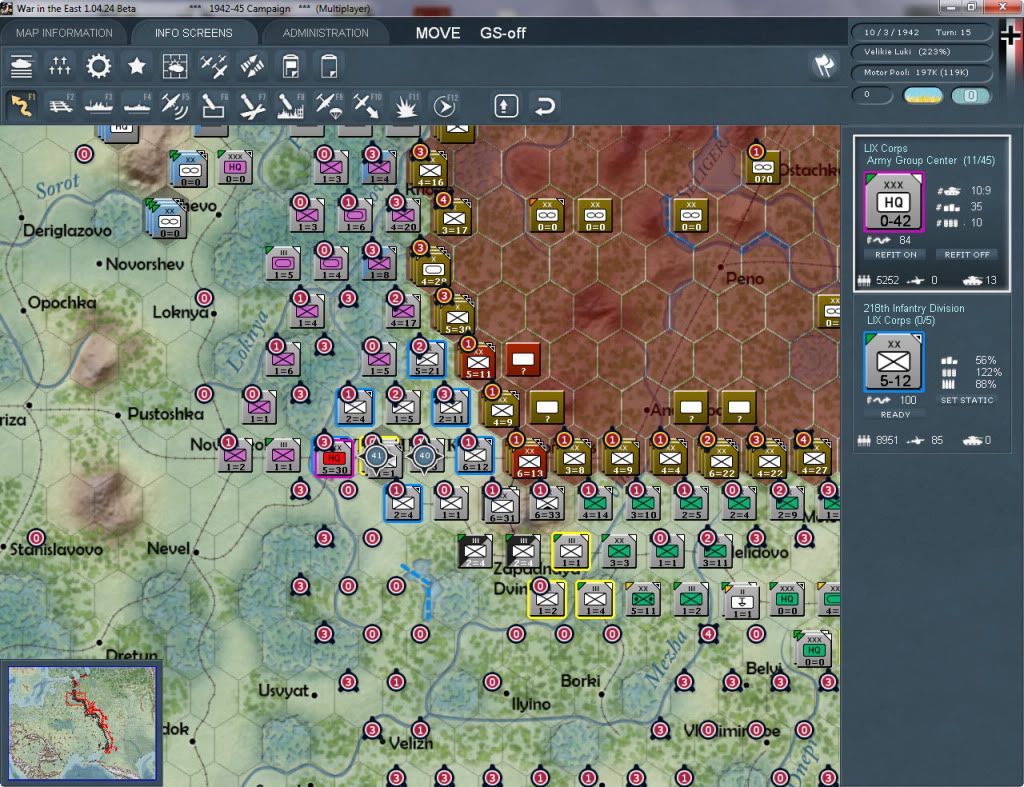Click the sunny weather indicator pill
Image resolution: width=1024 pixels, height=787 pixels.
pyautogui.click(x=922, y=95)
